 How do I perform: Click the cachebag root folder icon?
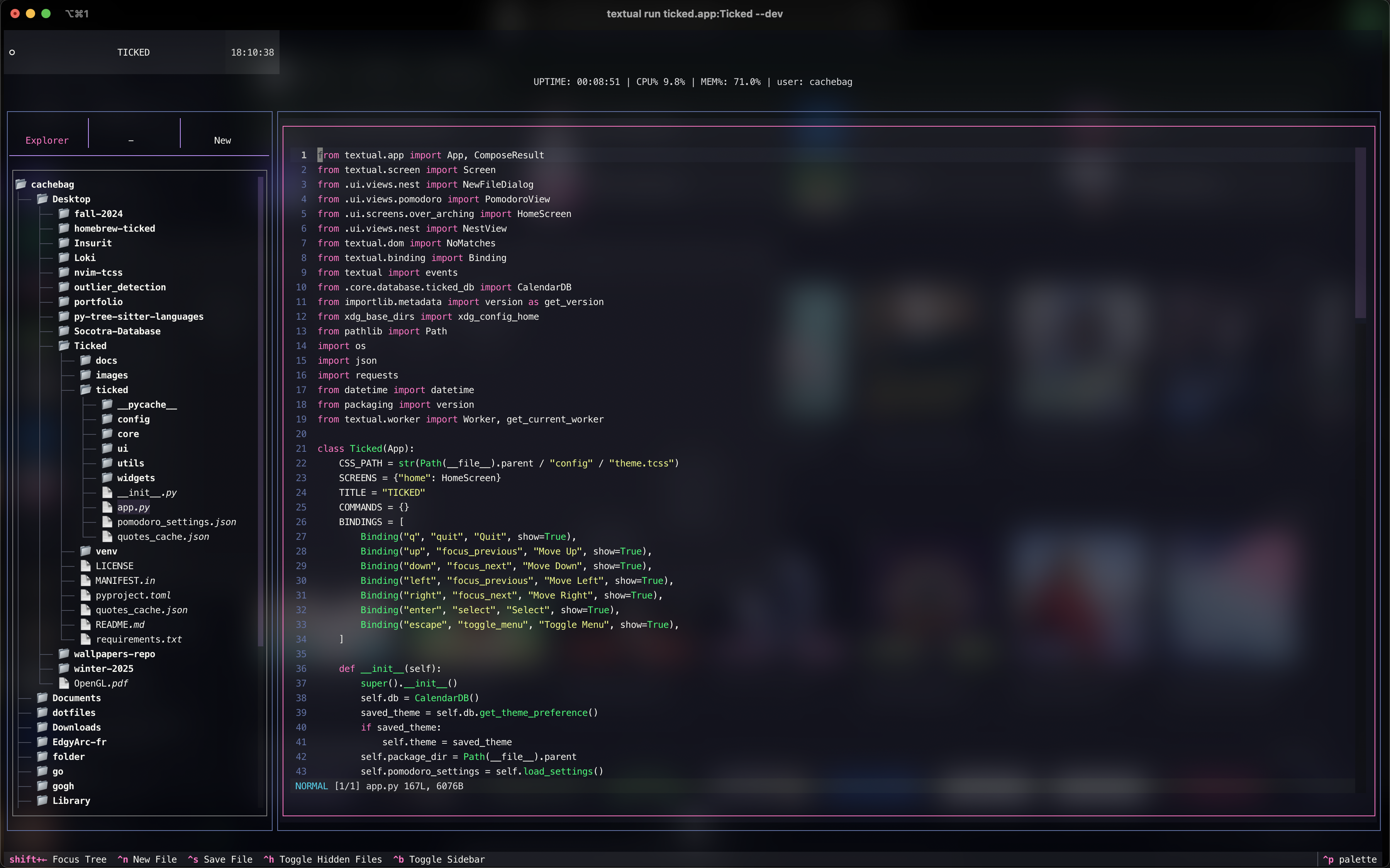click(x=21, y=184)
